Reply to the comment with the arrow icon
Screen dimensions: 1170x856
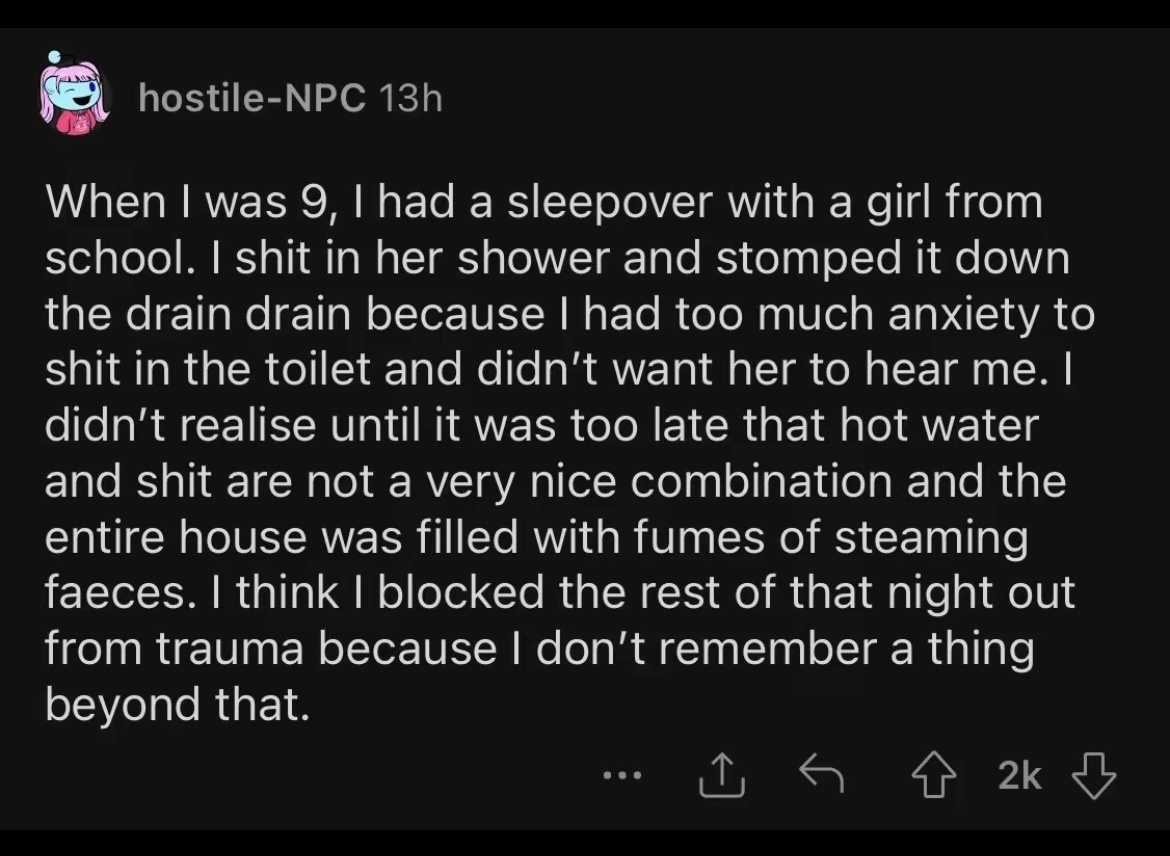821,773
